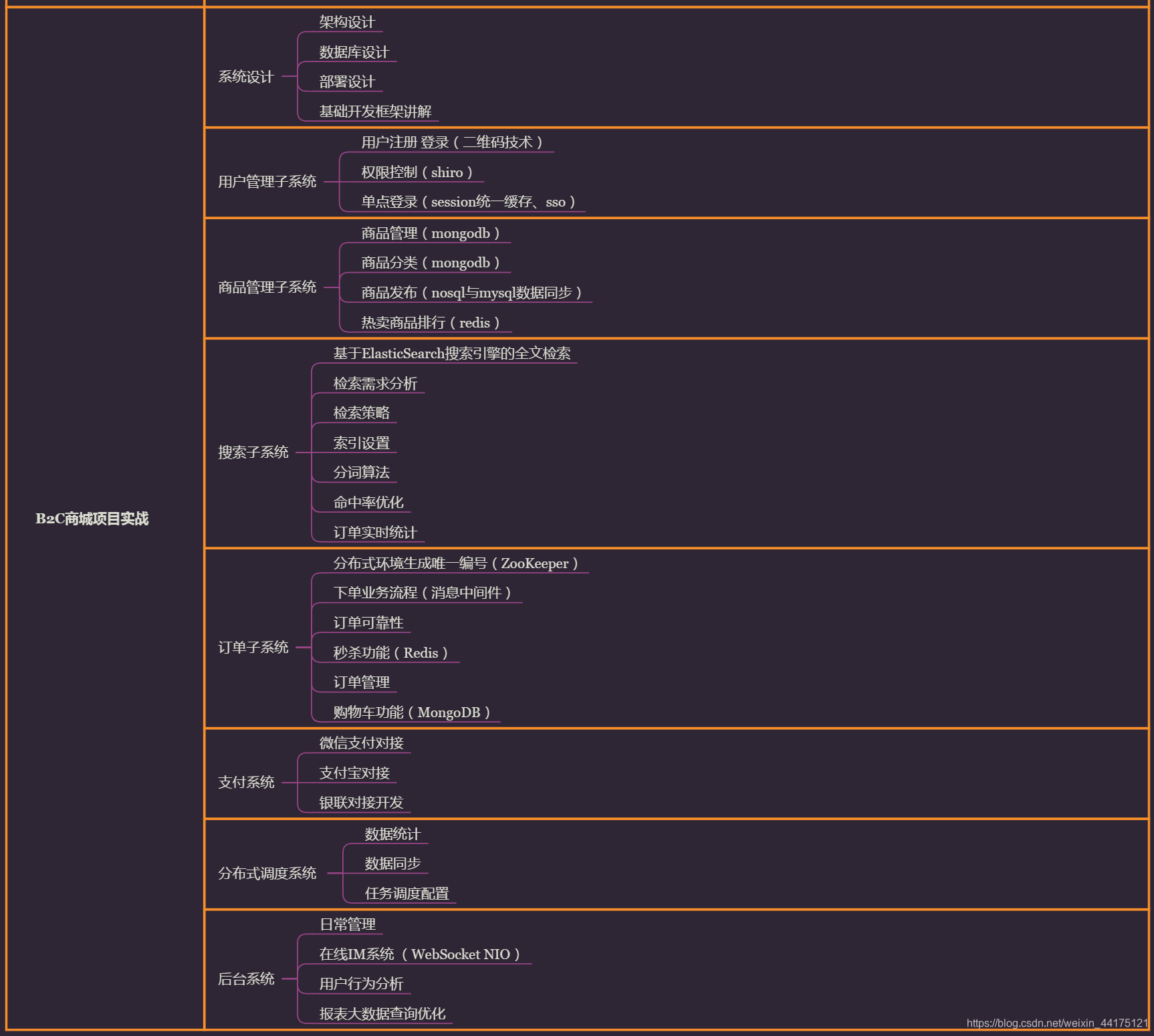Image resolution: width=1154 pixels, height=1036 pixels.
Task: Click 任务调度配置 leaf
Action: point(407,894)
